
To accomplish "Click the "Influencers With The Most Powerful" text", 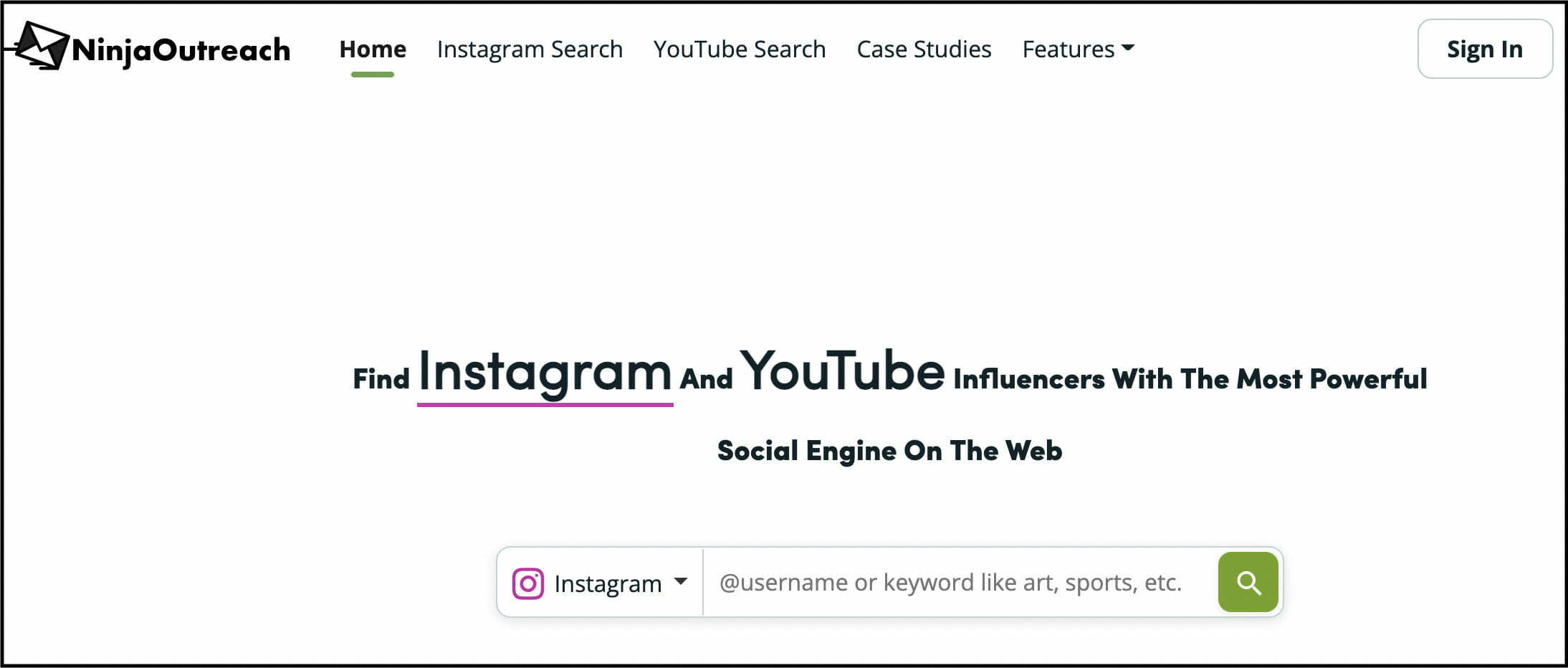I will [1190, 379].
